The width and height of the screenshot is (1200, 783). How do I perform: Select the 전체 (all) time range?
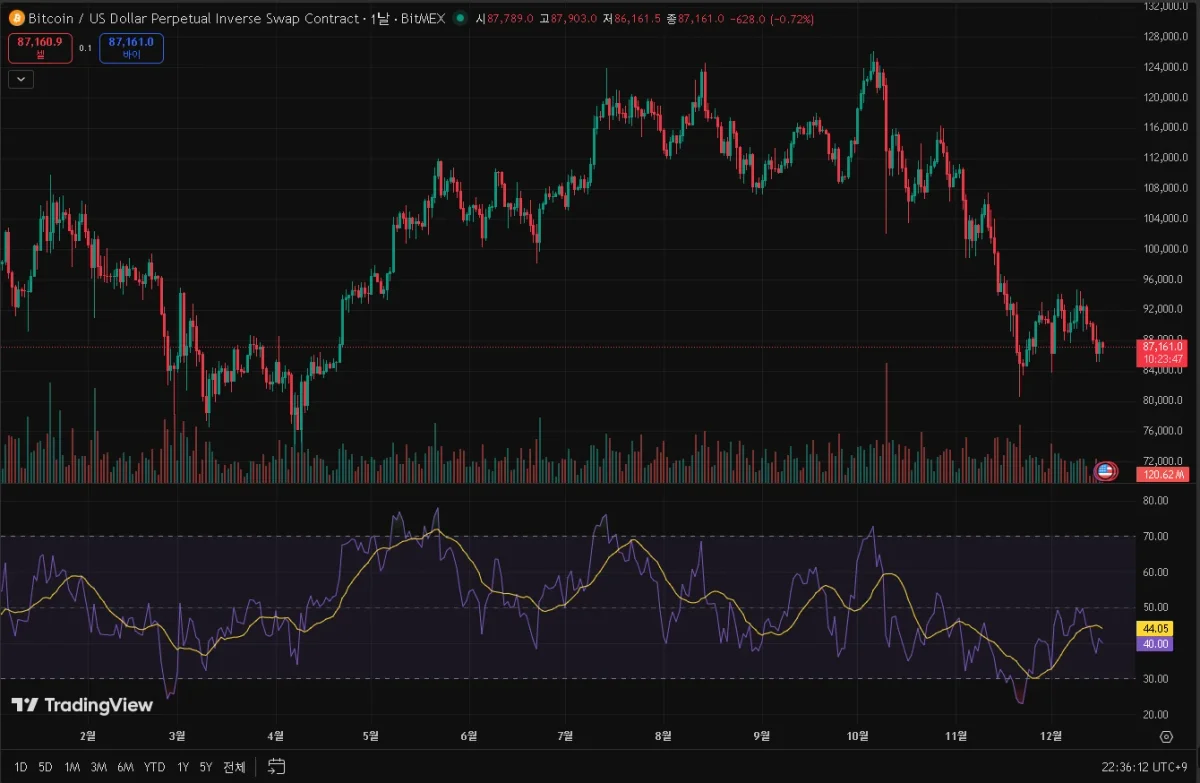coord(234,767)
